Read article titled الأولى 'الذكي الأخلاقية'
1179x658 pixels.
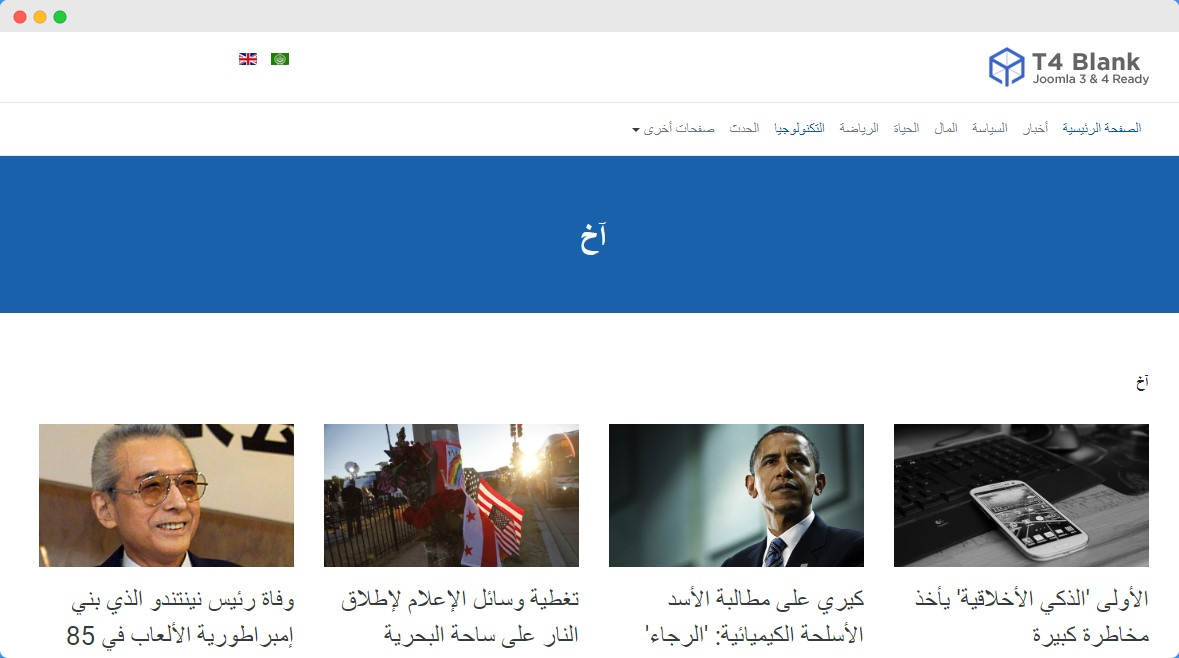click(x=1032, y=617)
